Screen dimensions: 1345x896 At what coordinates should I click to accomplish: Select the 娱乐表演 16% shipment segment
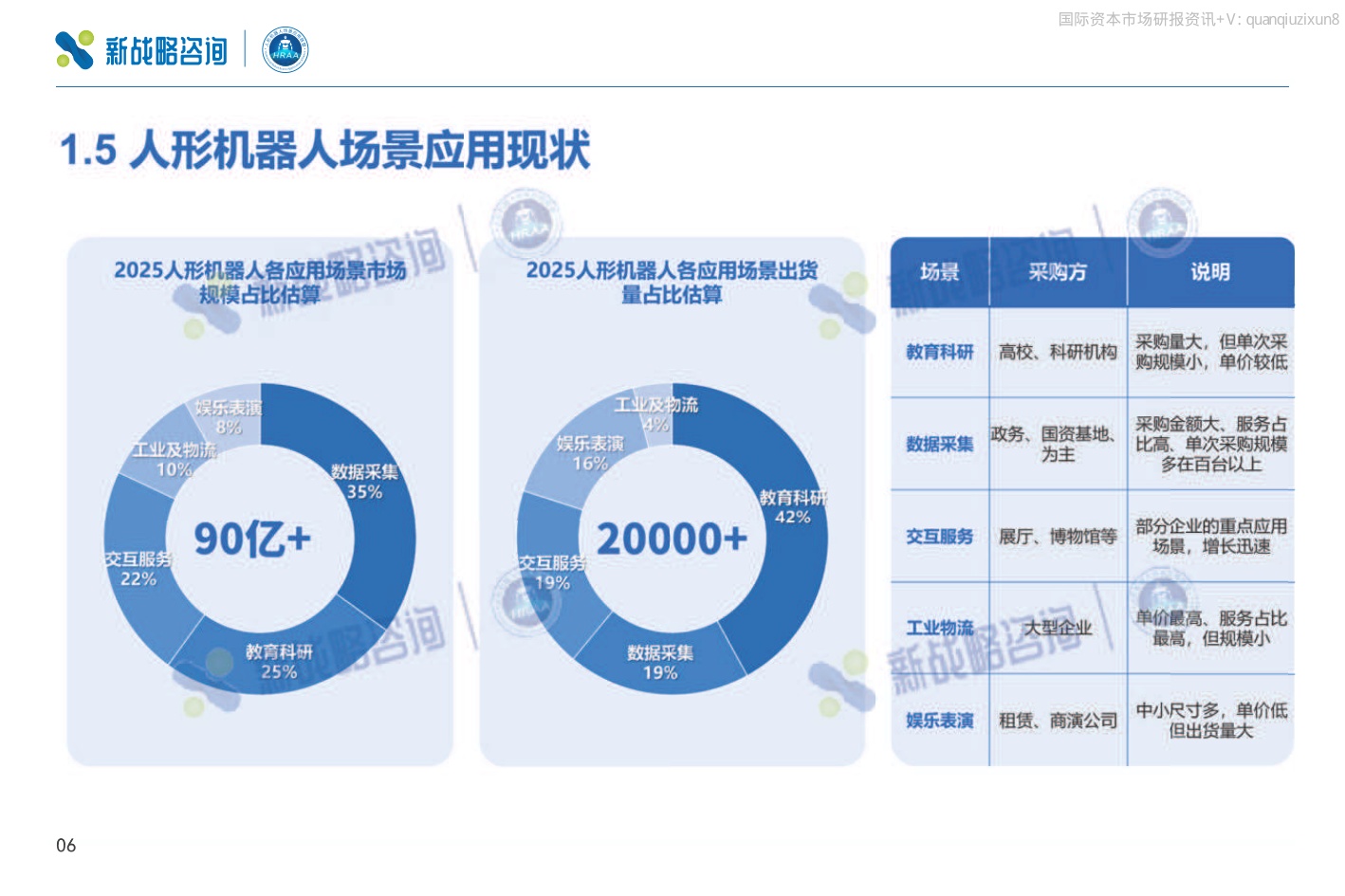[590, 453]
